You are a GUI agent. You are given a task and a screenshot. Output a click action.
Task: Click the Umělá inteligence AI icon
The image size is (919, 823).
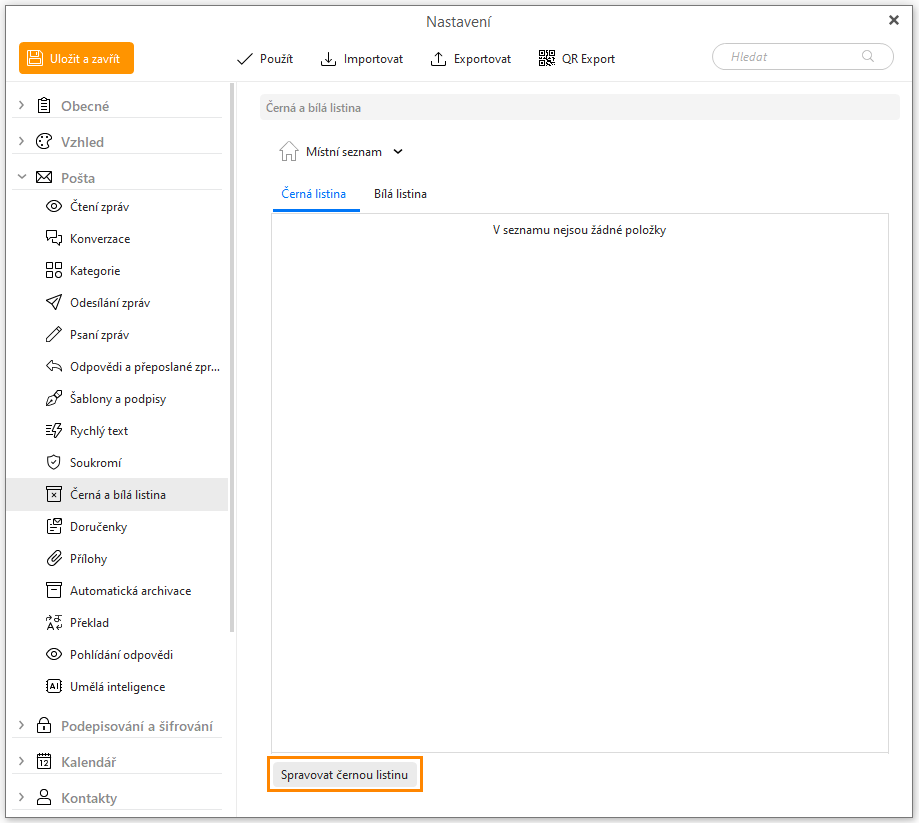tap(54, 686)
